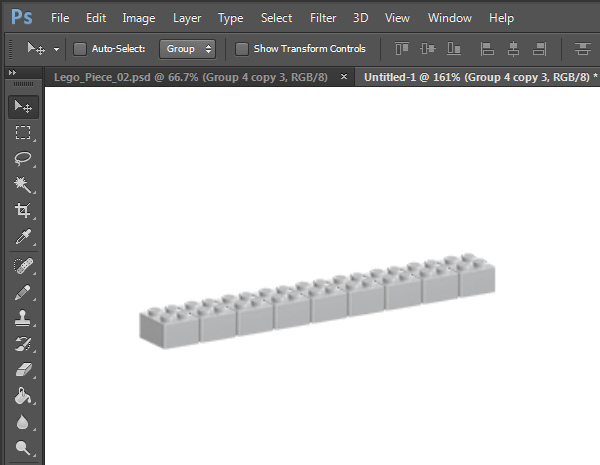
Task: Click Align Vertical Centers icon
Action: (x=428, y=49)
